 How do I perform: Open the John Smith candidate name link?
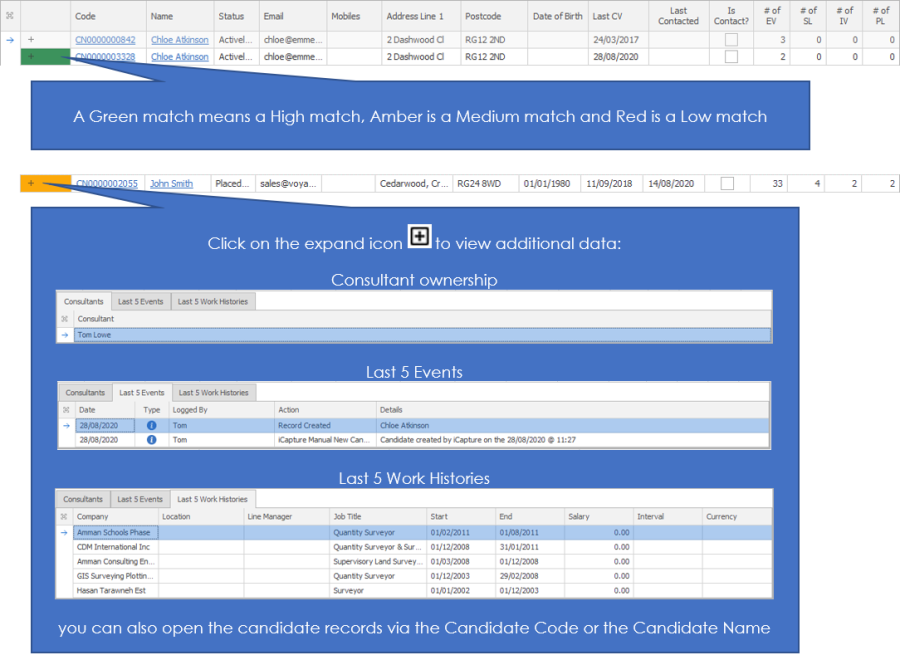[171, 184]
